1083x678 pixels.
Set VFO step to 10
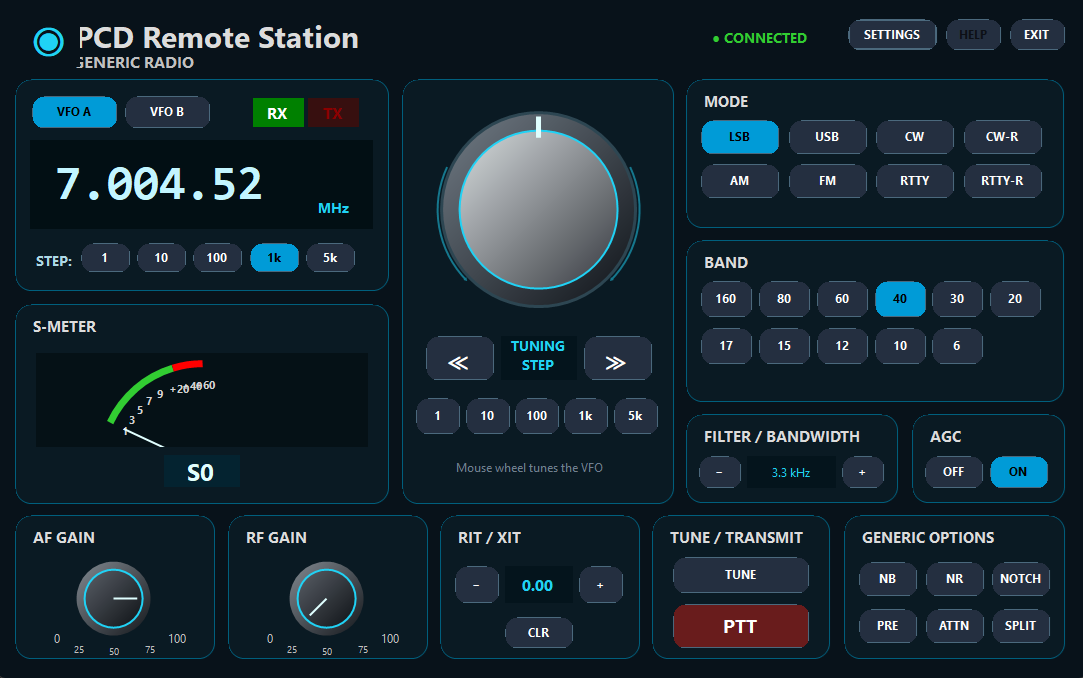(x=161, y=258)
